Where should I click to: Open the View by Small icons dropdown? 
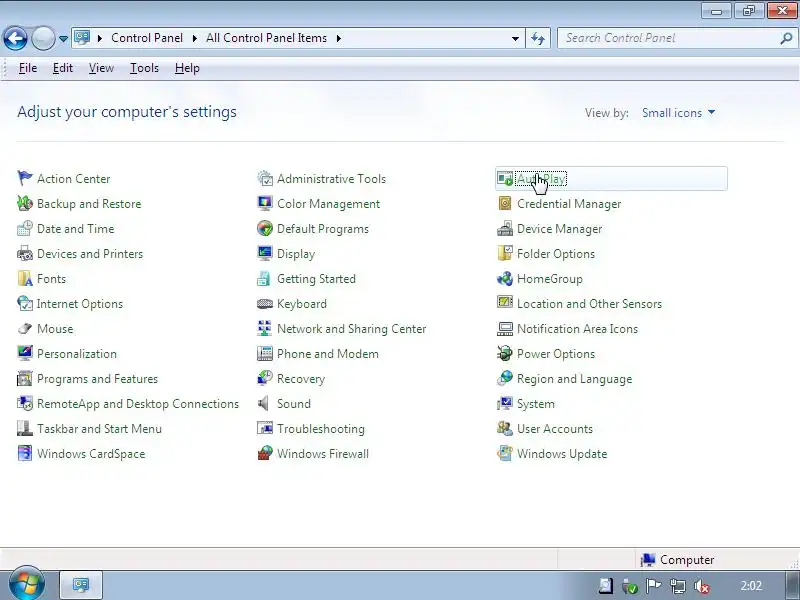pos(678,113)
